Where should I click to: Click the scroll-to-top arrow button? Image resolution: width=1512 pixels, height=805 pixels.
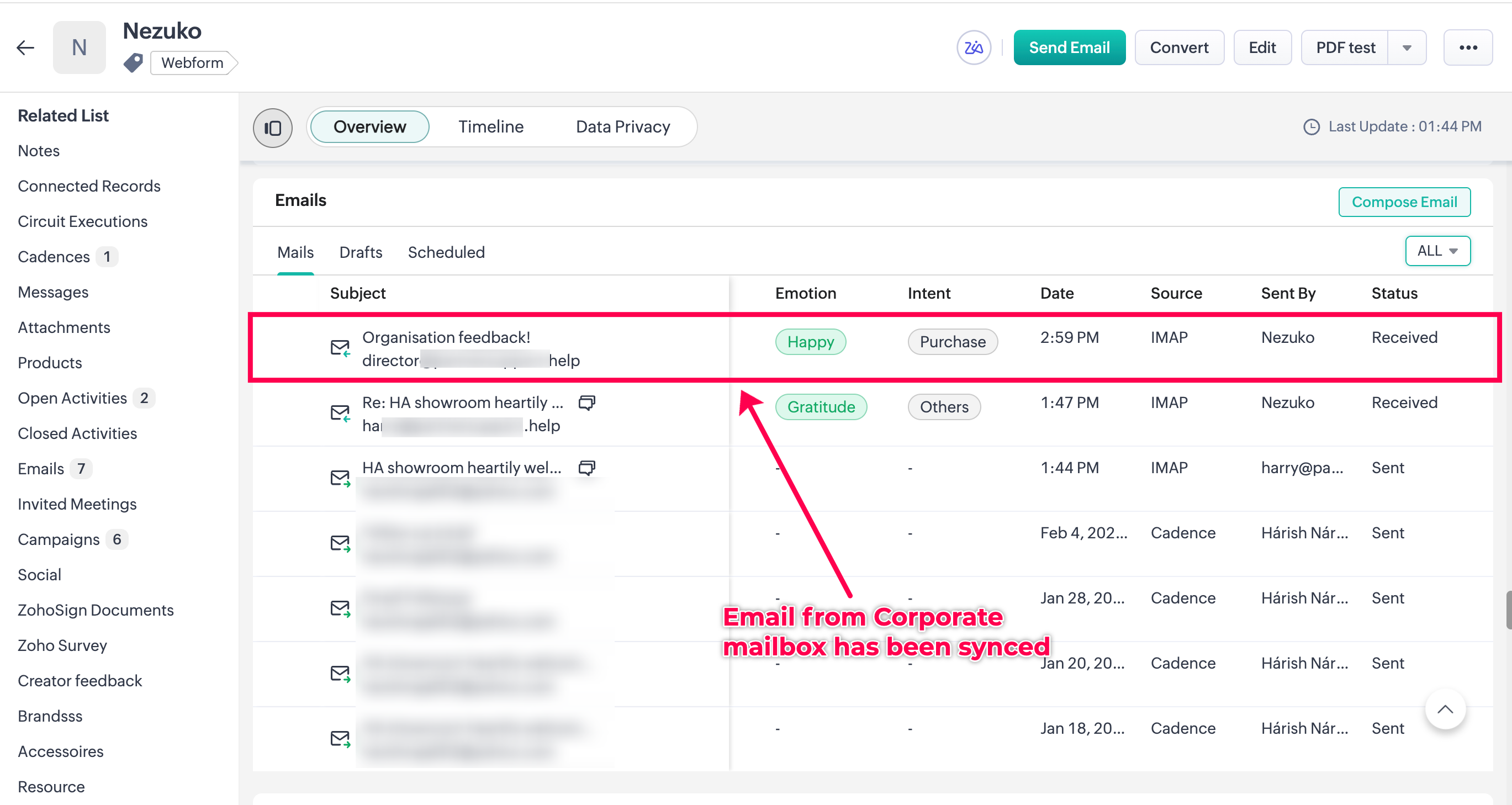coord(1445,709)
